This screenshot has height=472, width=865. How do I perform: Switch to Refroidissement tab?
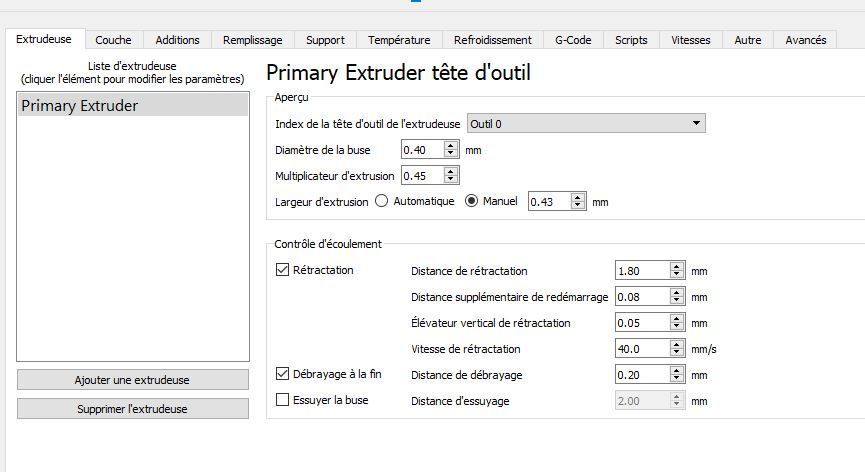493,40
